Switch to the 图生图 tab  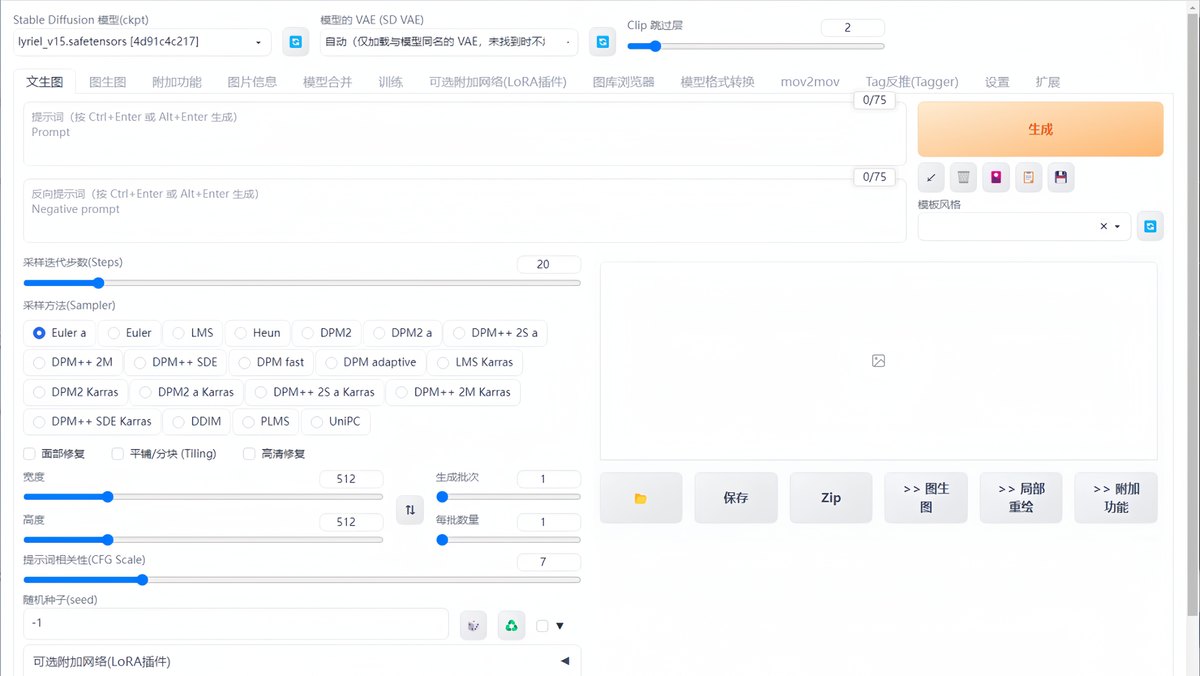pyautogui.click(x=108, y=82)
